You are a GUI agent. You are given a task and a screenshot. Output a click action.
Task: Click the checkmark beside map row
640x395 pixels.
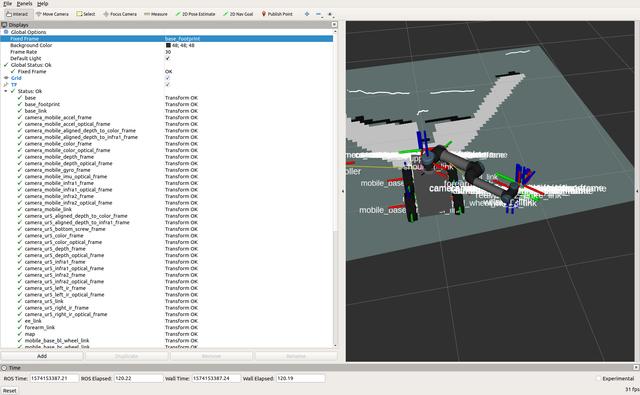[x=20, y=334]
